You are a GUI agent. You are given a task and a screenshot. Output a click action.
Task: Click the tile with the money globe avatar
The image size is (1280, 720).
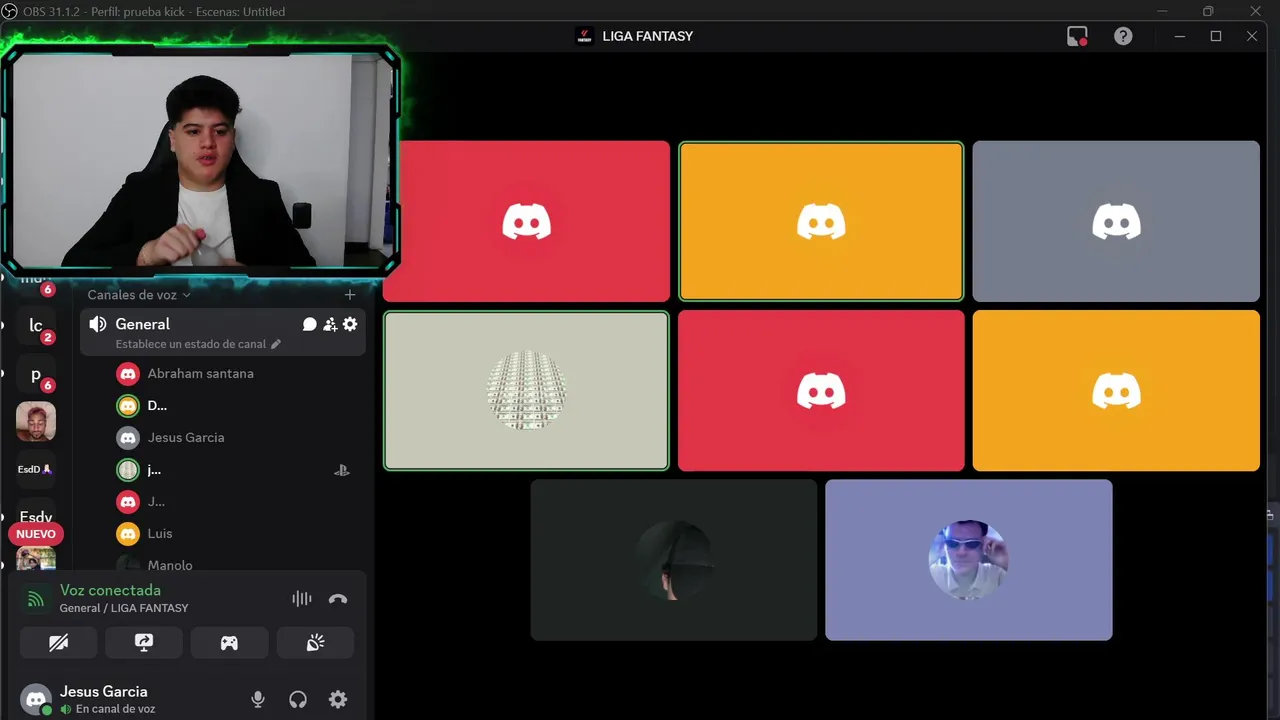tap(526, 390)
